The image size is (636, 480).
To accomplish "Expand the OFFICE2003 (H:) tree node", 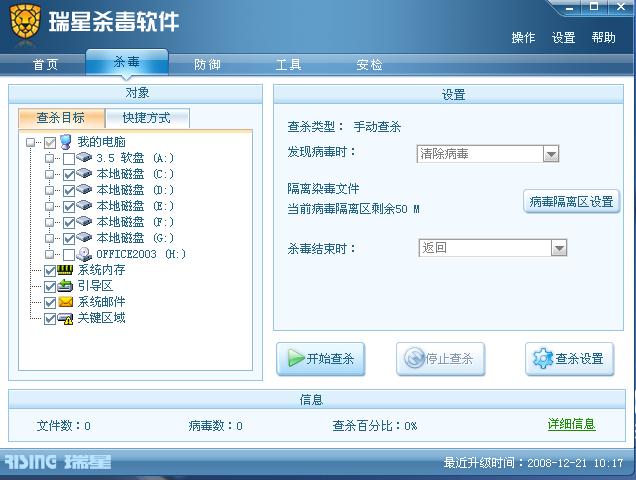I will point(49,254).
